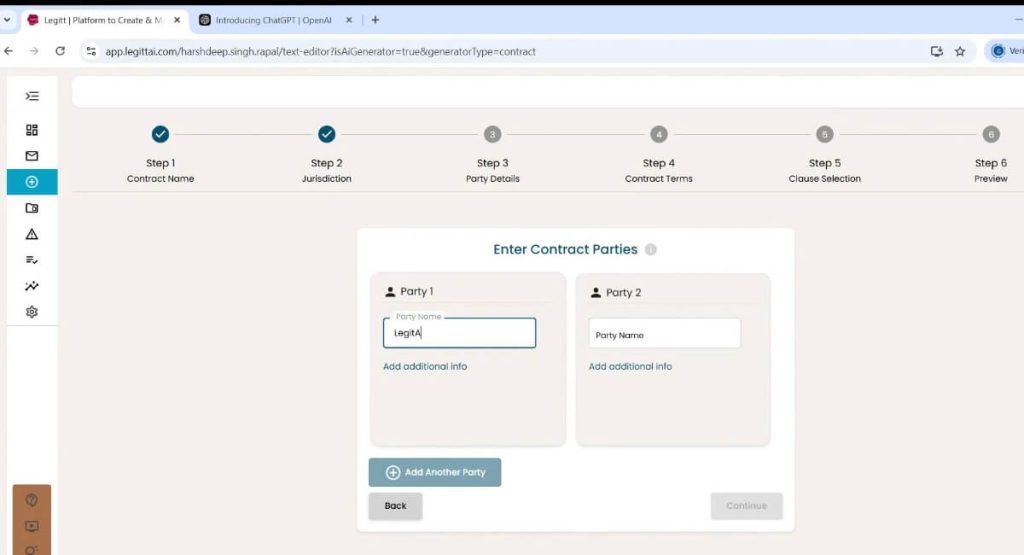
Task: Bookmark the page with the star icon
Action: coord(960,51)
